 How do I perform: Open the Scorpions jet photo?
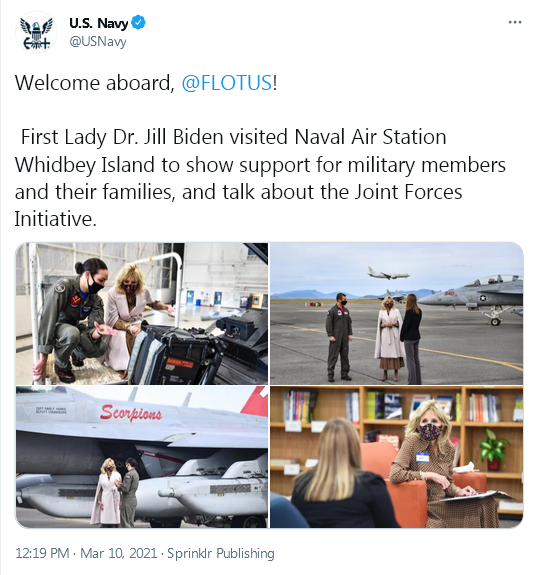[142, 457]
